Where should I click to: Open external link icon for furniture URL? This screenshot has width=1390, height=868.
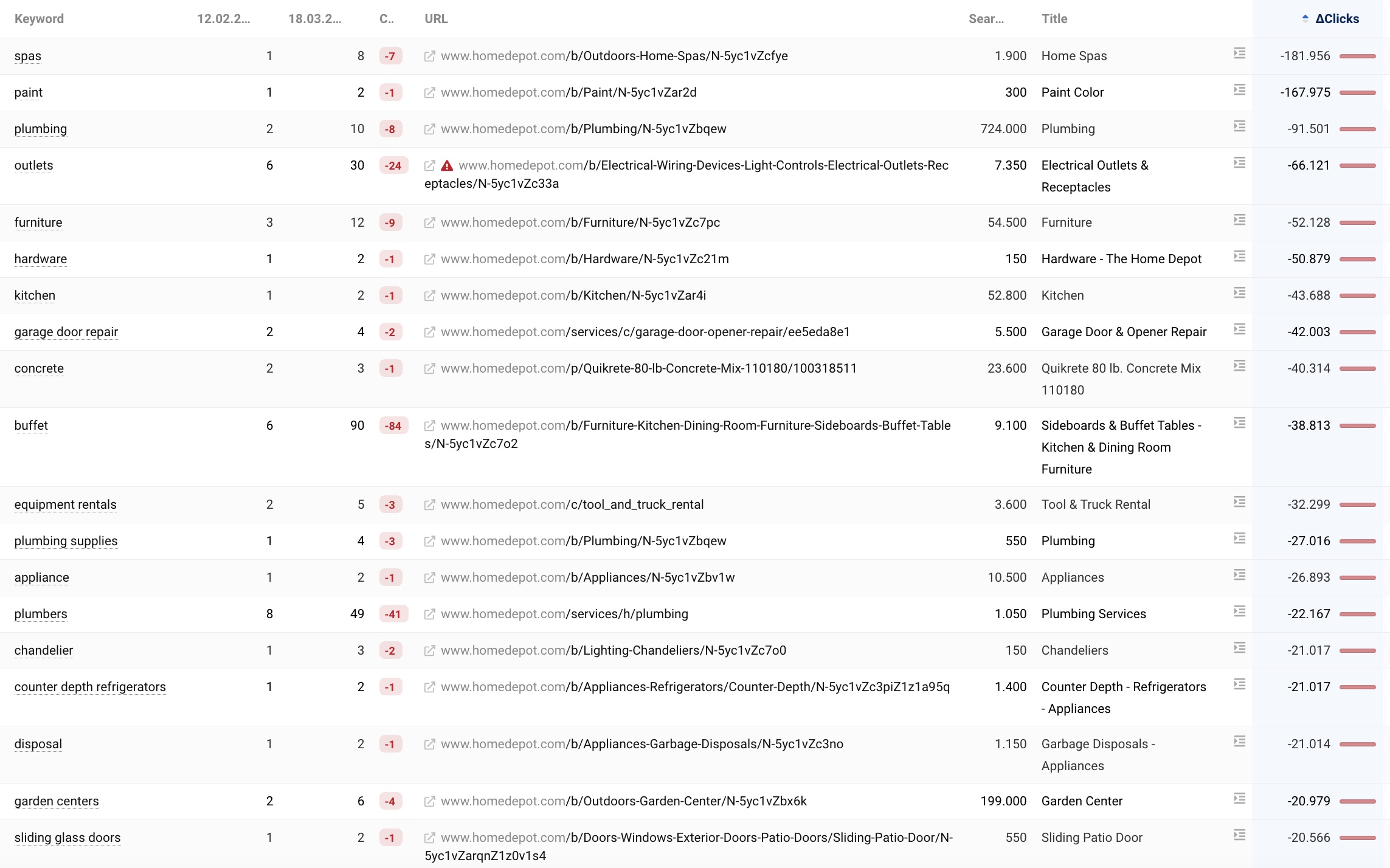429,222
